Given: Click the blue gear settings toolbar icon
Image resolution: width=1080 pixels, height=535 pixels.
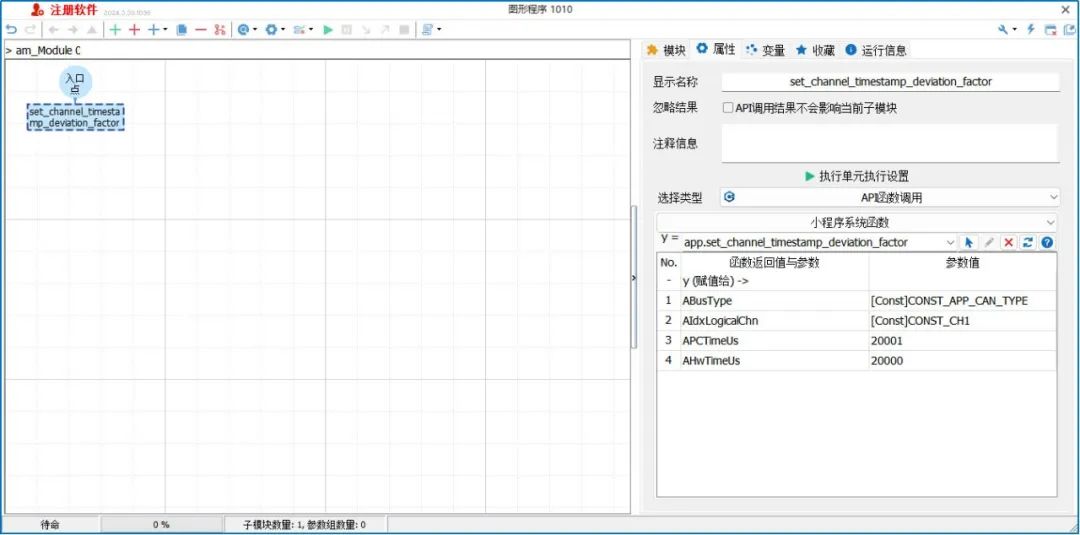Looking at the screenshot, I should coord(271,30).
